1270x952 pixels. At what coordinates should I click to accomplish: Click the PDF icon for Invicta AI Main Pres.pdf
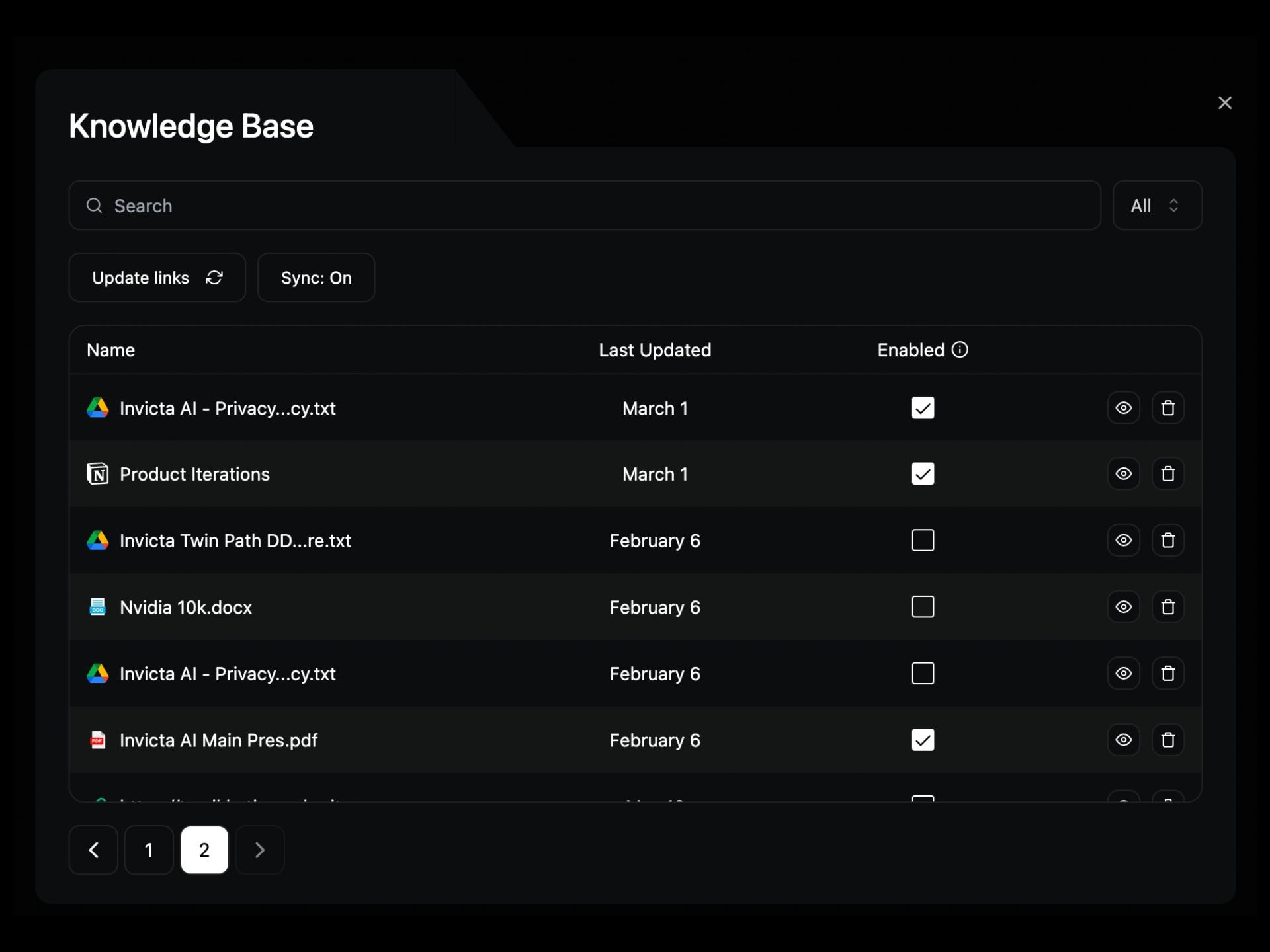pos(97,740)
